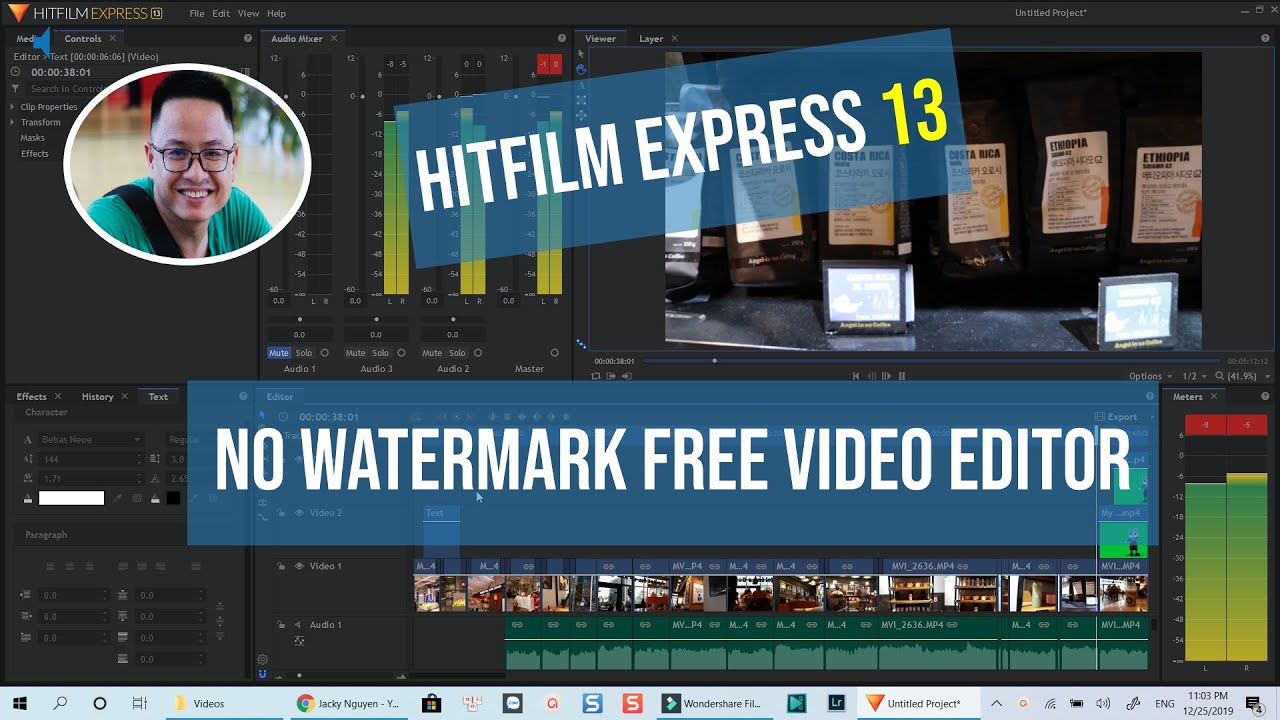The image size is (1280, 720).
Task: Click the Export button in Editor
Action: [x=1116, y=417]
